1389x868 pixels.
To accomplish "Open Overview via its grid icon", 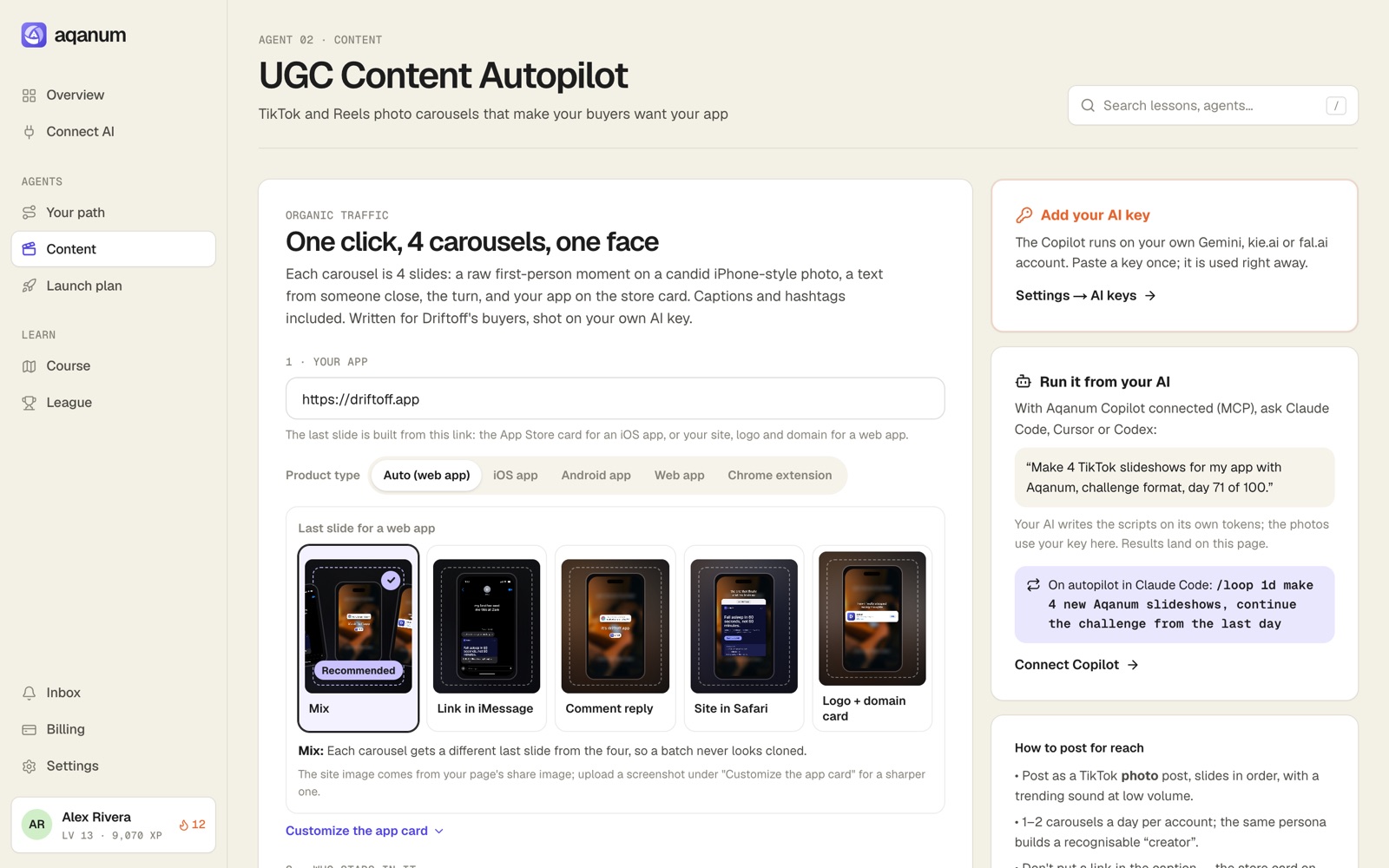I will (x=30, y=95).
